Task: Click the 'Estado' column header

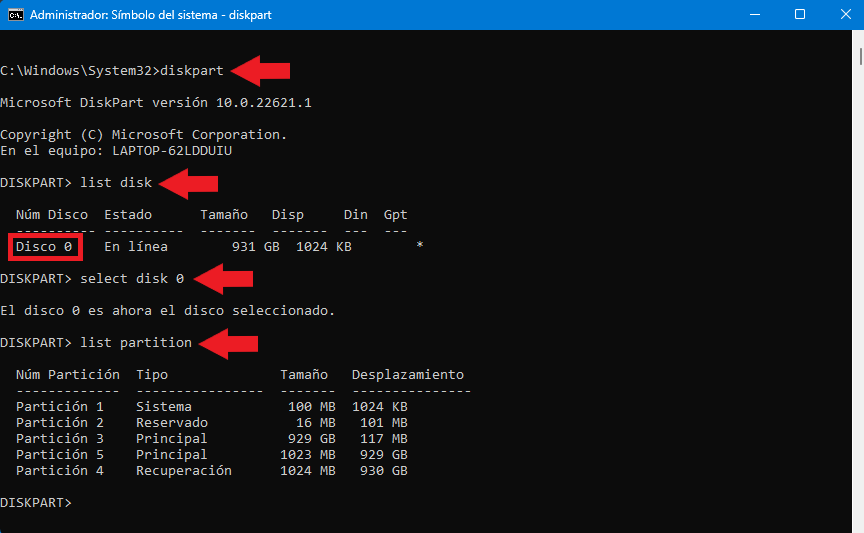Action: (128, 214)
